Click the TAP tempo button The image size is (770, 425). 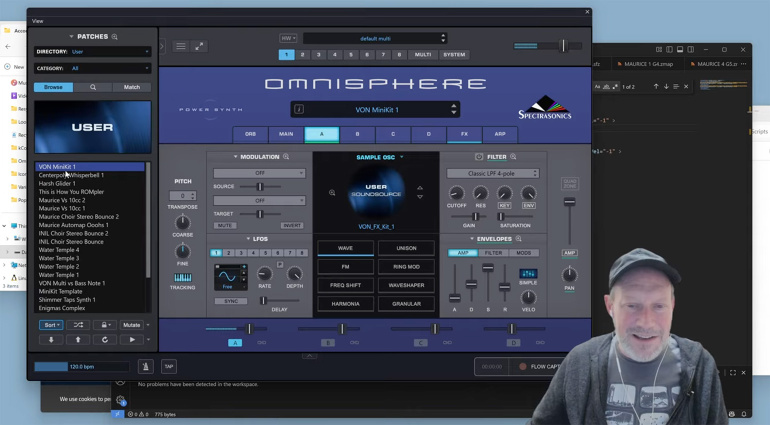169,367
